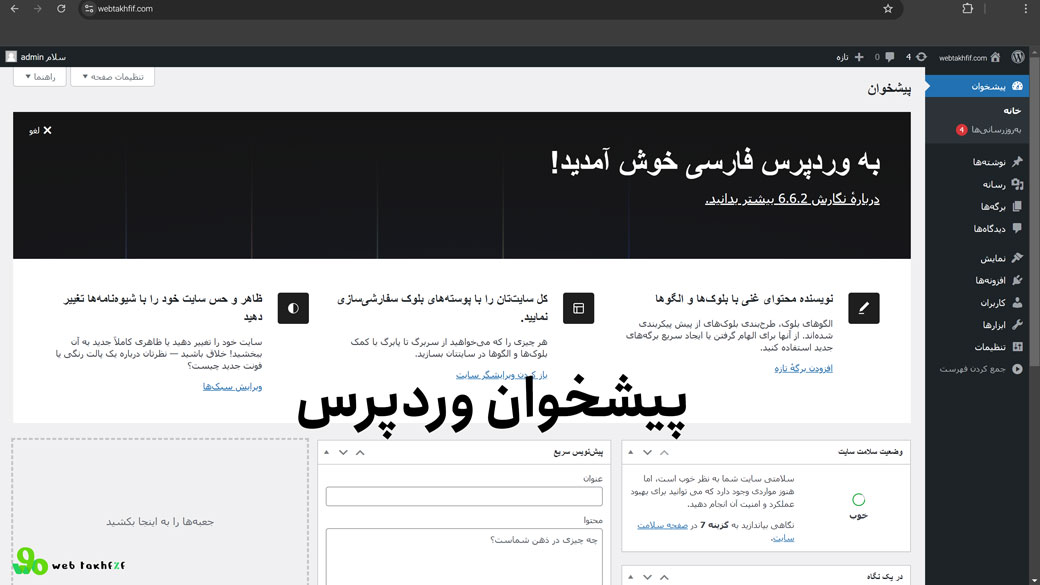Open the webtakhfif.com site home icon

point(995,57)
